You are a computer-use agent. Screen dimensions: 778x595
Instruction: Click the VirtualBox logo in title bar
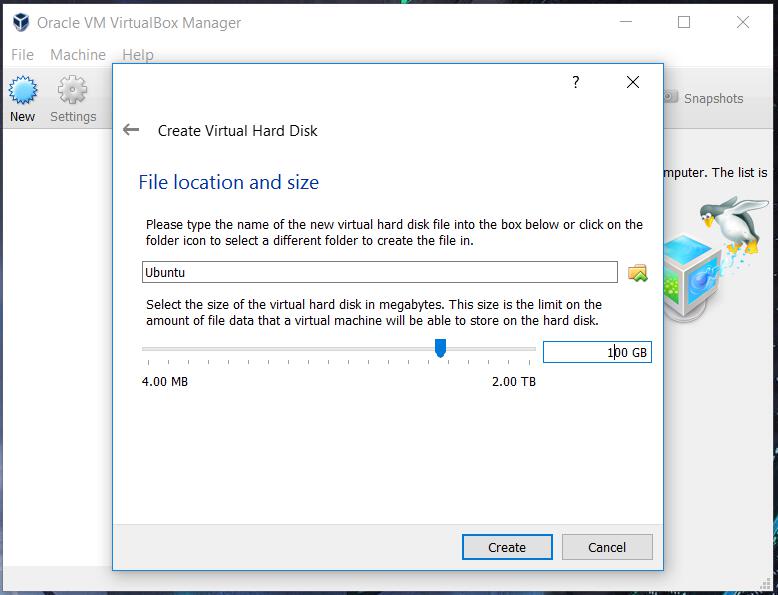[x=21, y=22]
